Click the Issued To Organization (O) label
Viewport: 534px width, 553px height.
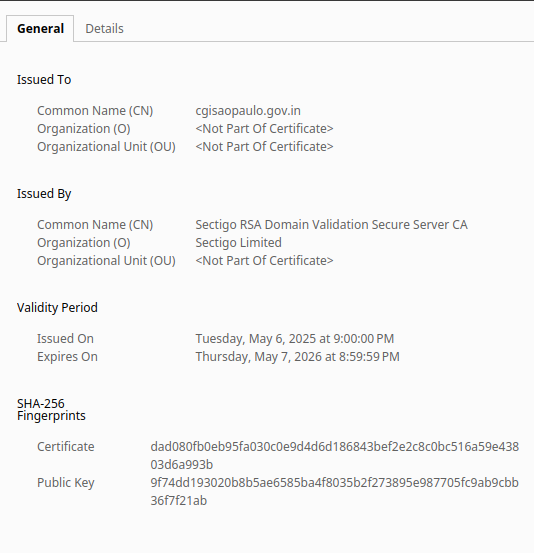(84, 129)
